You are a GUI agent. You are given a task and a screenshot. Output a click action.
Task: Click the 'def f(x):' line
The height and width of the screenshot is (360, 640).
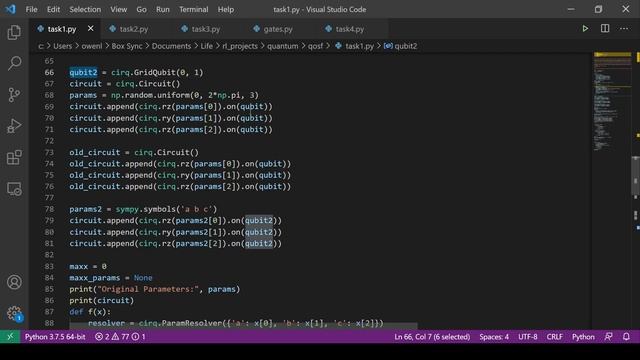[x=90, y=312]
